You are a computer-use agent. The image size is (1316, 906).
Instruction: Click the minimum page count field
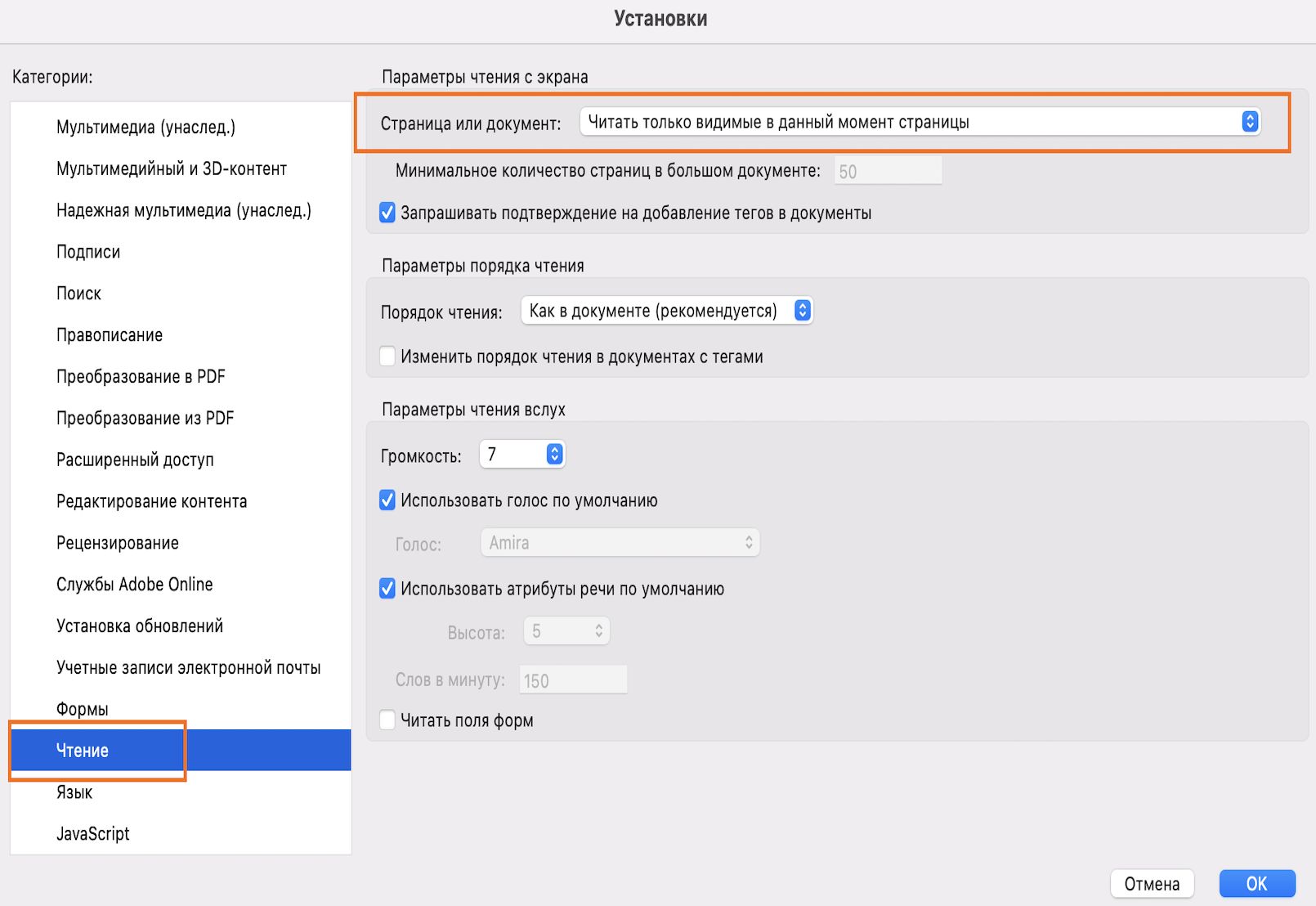coord(888,172)
